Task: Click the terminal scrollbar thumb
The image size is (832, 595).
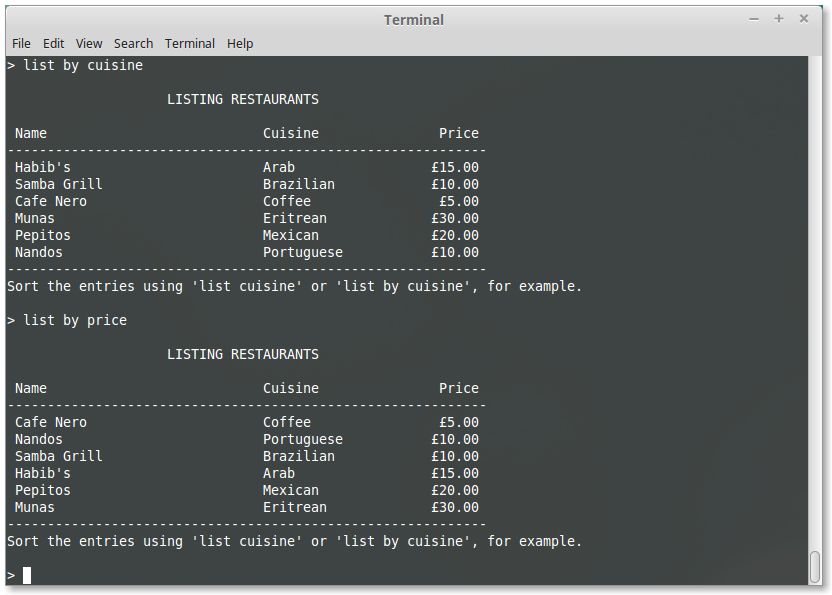Action: [x=815, y=567]
